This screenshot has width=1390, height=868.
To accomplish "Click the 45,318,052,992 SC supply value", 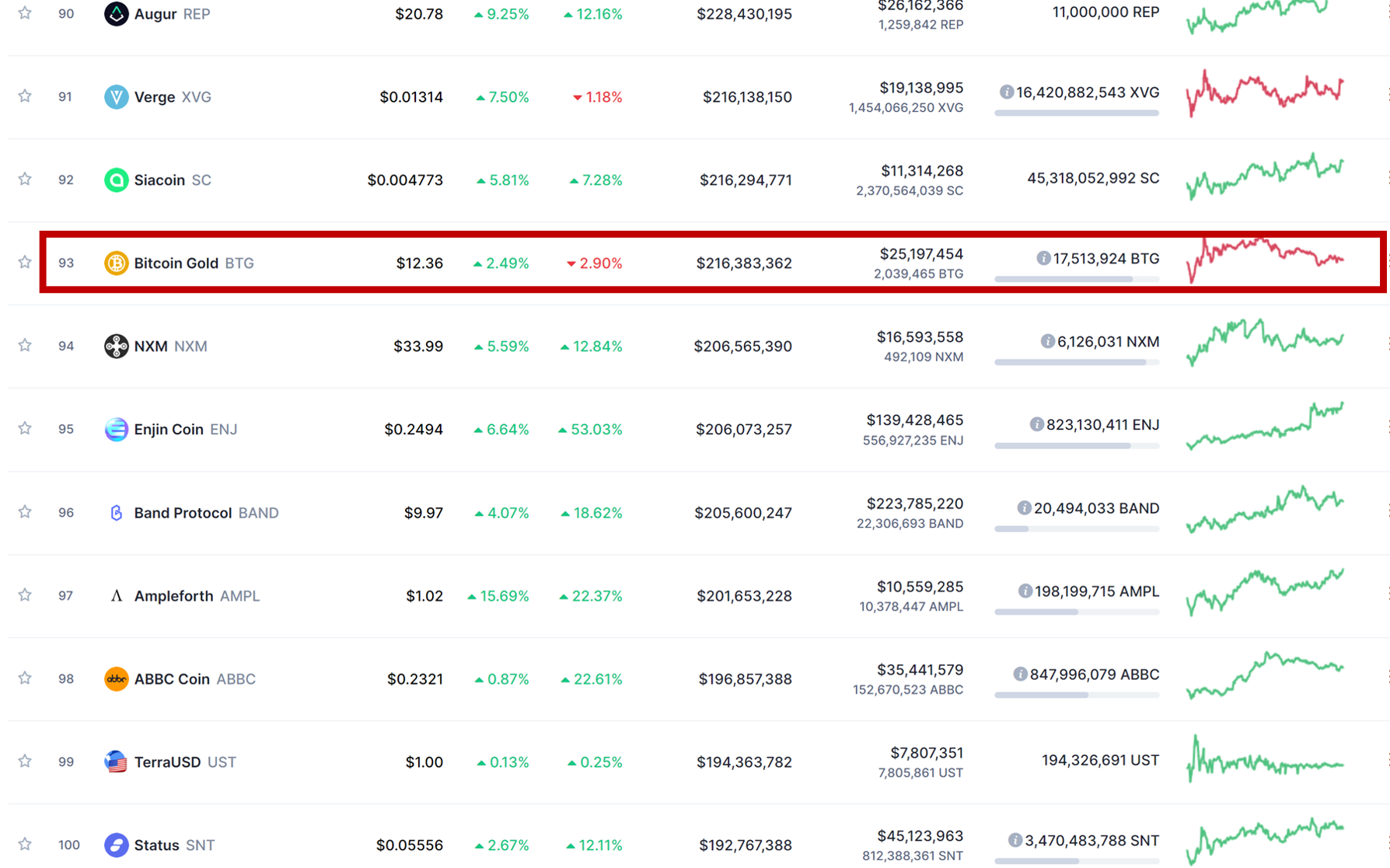I will click(x=1093, y=178).
